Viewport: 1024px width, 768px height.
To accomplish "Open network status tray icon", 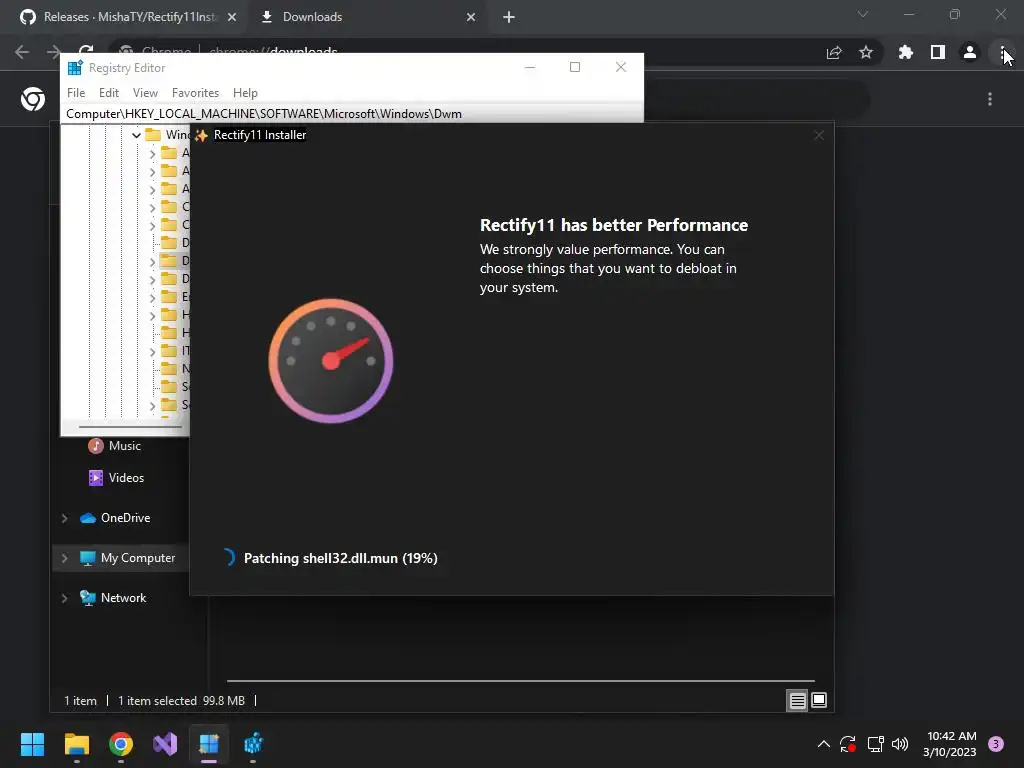I will [875, 744].
